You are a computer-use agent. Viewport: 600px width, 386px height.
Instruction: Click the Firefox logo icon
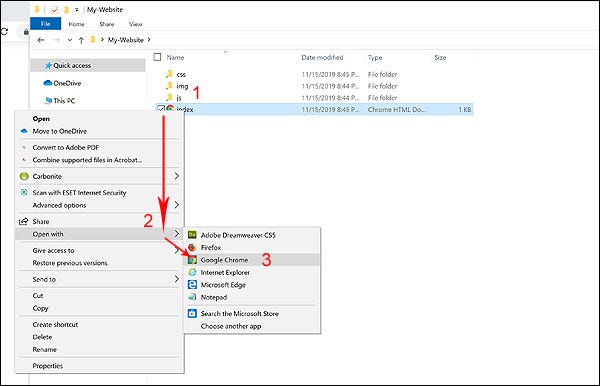pos(192,248)
